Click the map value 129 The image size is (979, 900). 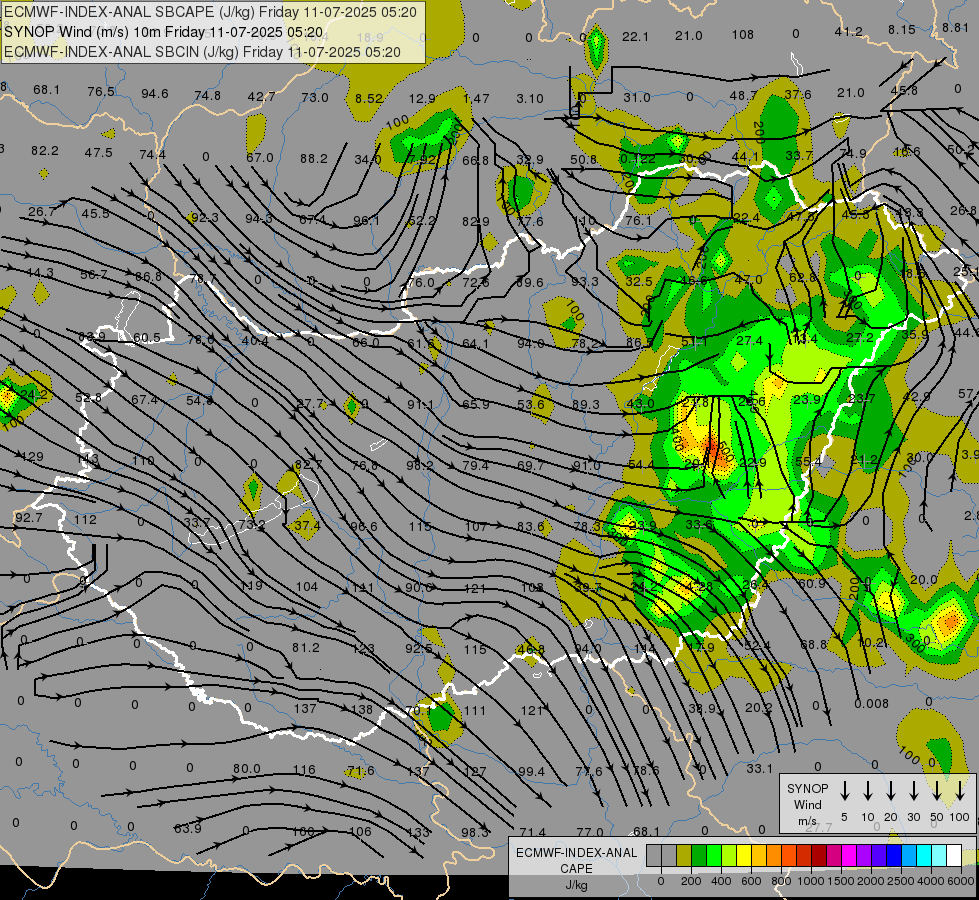point(32,457)
